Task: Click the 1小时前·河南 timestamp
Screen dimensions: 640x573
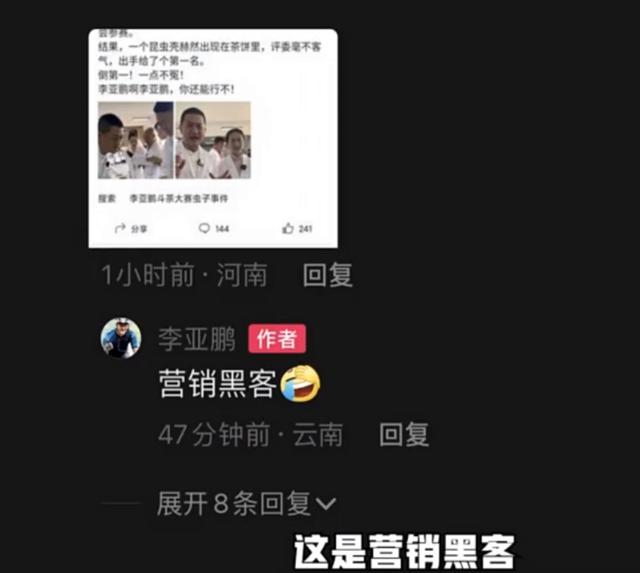Action: coord(184,275)
